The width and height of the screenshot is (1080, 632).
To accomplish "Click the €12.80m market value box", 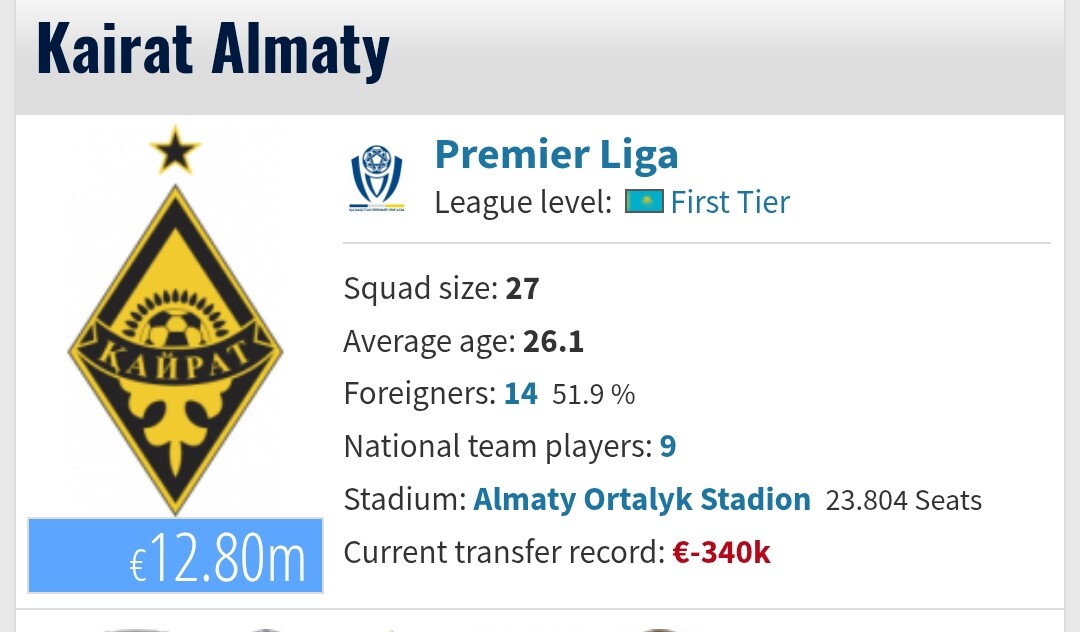I will [x=175, y=556].
